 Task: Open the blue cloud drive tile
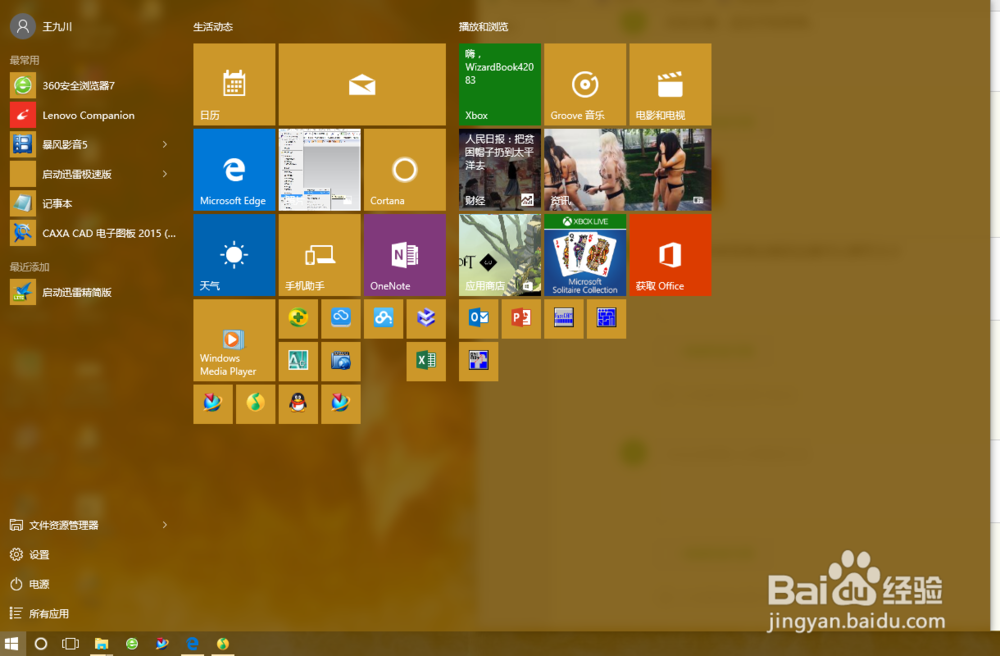coord(341,319)
